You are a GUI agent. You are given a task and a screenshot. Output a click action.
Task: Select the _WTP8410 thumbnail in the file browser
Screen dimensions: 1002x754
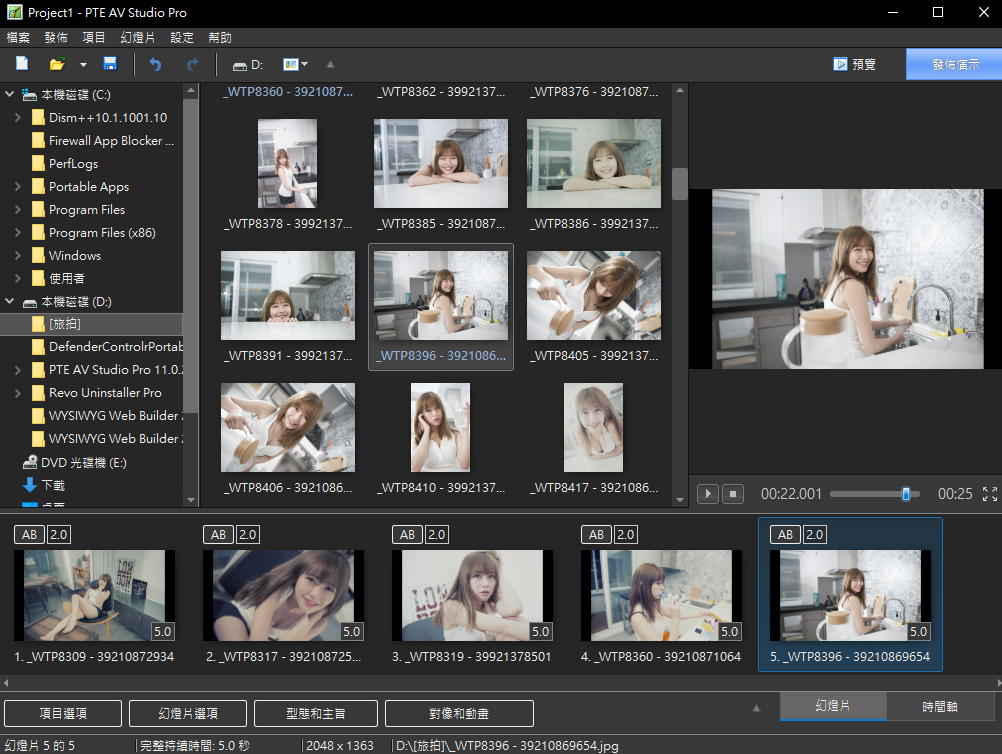pos(440,428)
